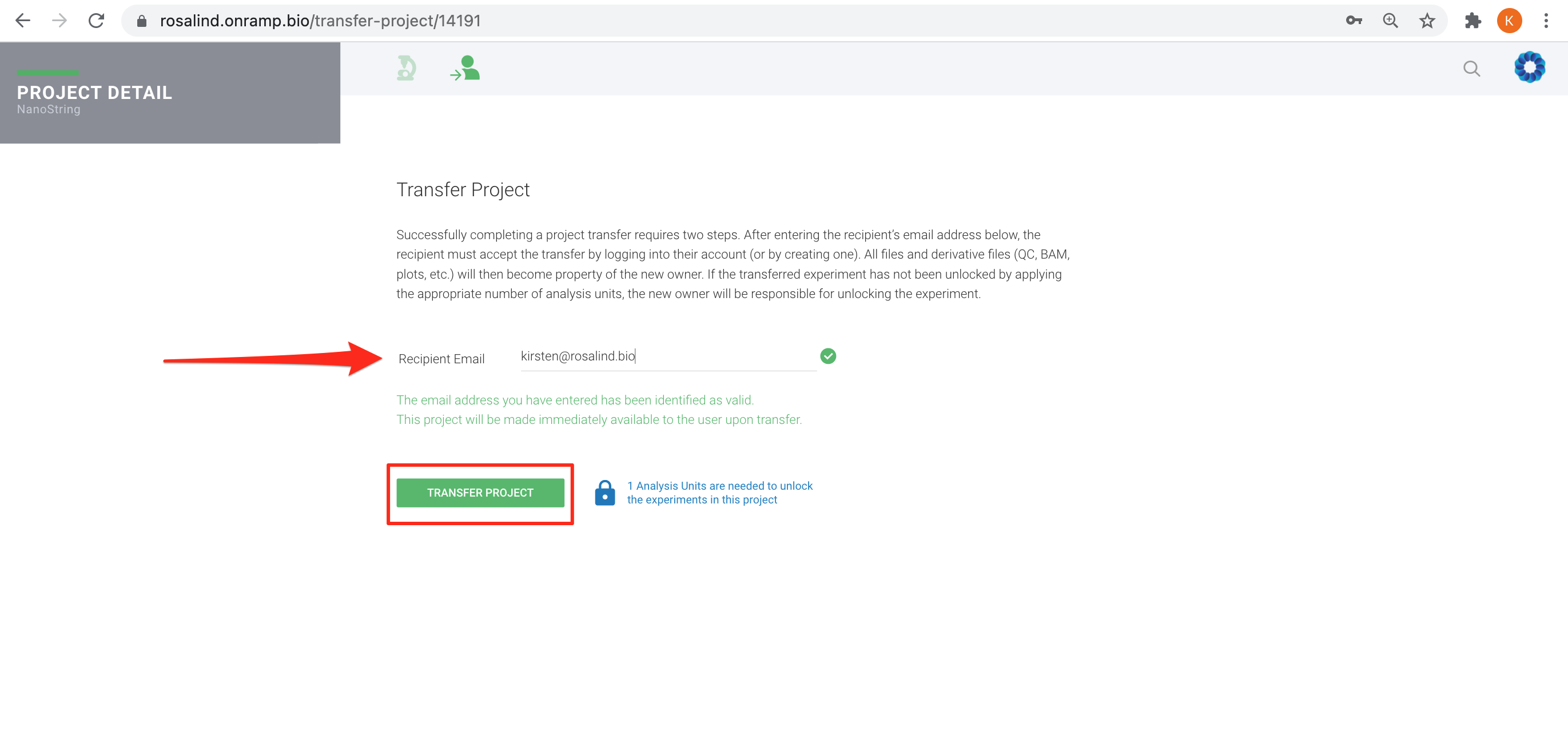Screen dimensions: 1568x730
Task: Reload the current page
Action: pyautogui.click(x=96, y=21)
